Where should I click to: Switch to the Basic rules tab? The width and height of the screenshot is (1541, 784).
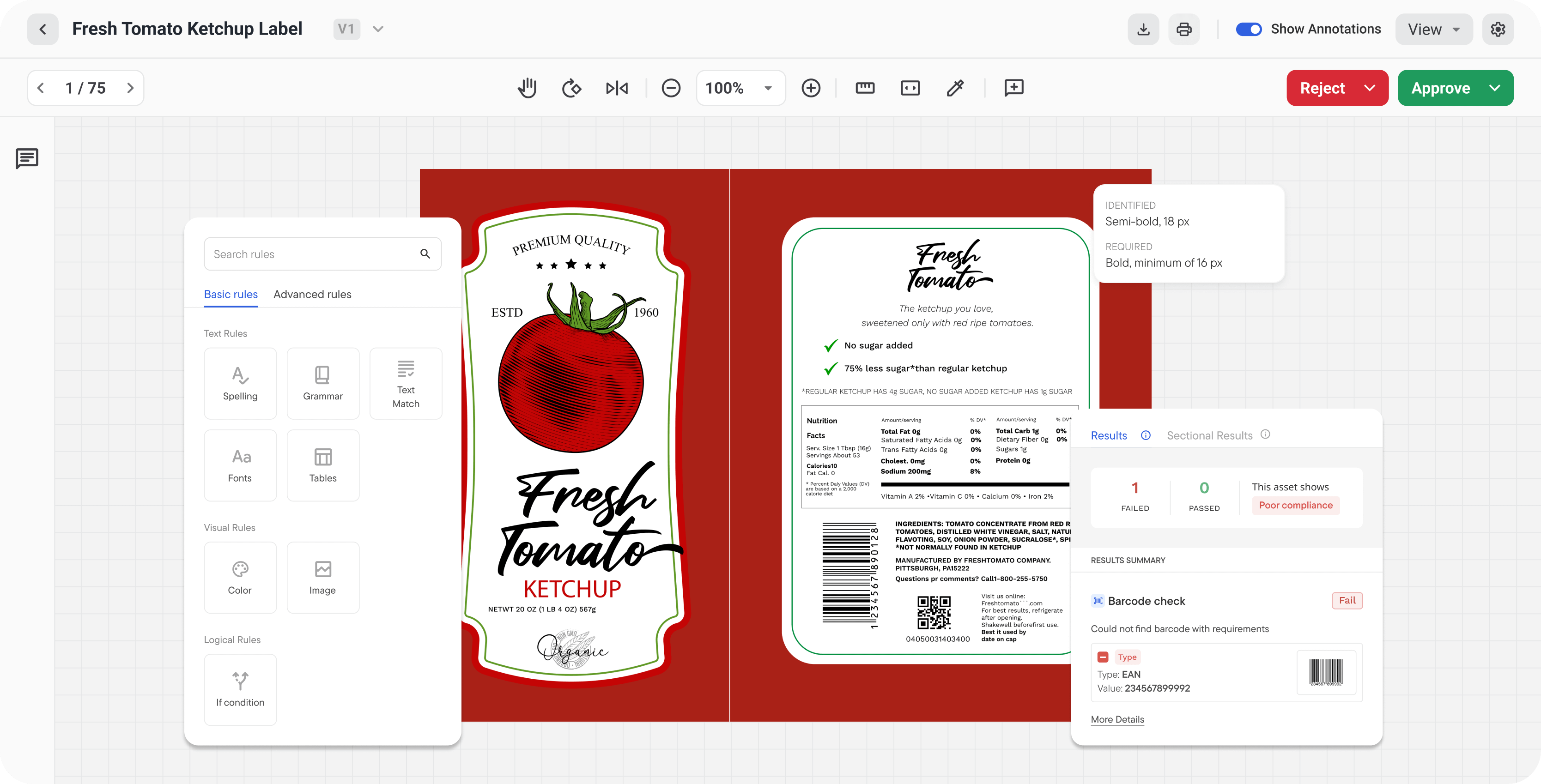231,294
